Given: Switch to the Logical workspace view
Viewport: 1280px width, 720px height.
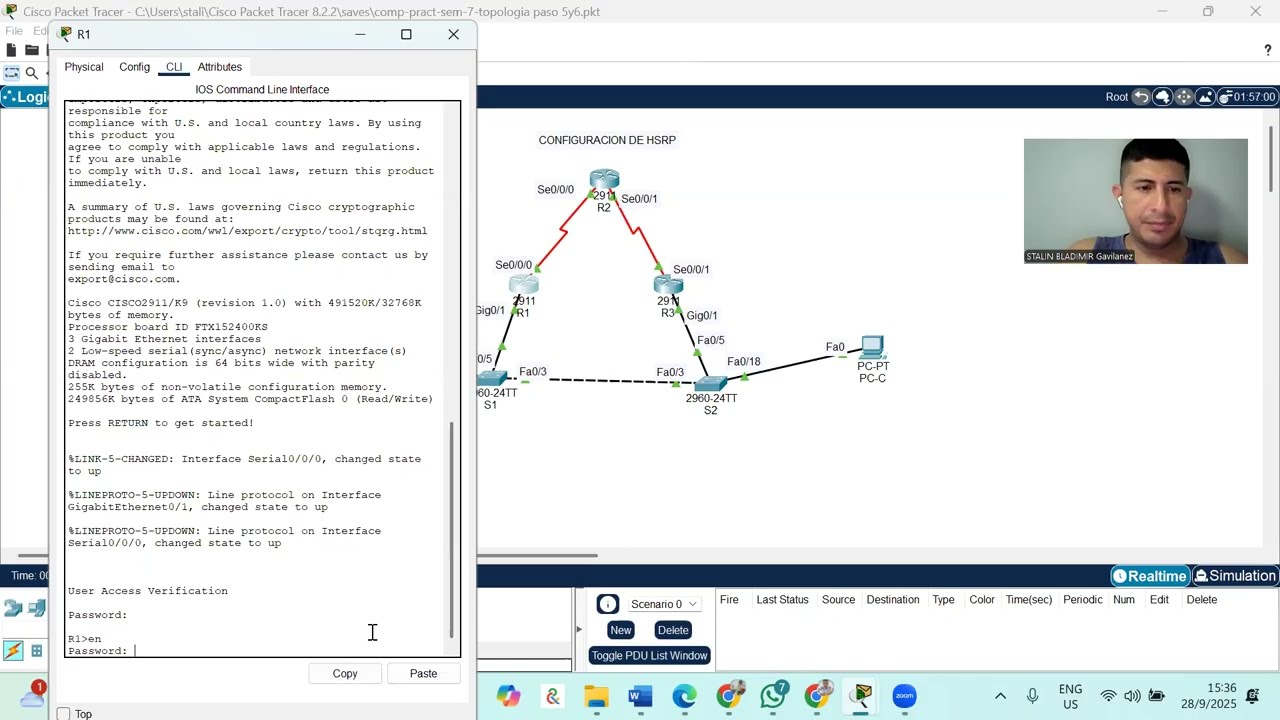Looking at the screenshot, I should pos(25,97).
